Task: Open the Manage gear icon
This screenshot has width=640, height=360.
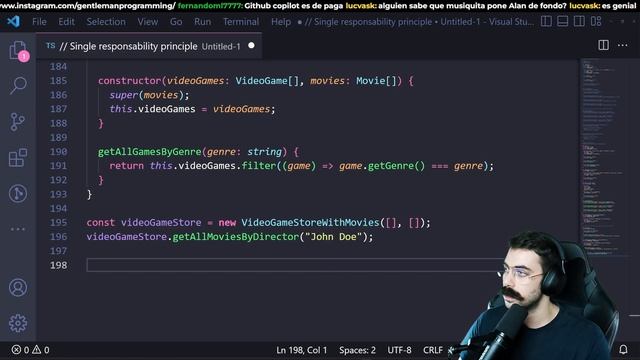Action: tap(18, 323)
